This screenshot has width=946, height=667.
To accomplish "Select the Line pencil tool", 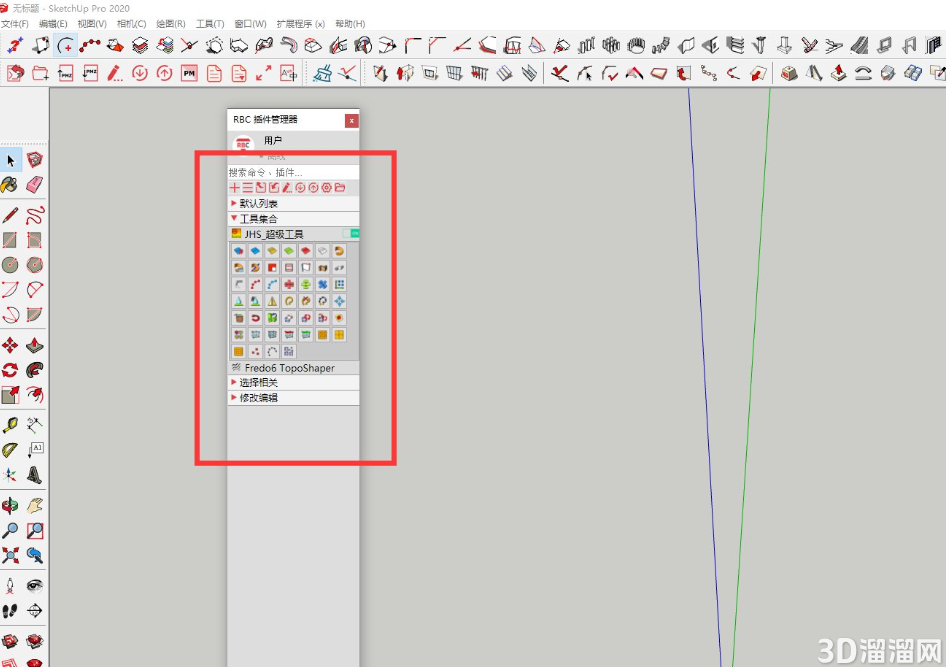I will coord(10,215).
